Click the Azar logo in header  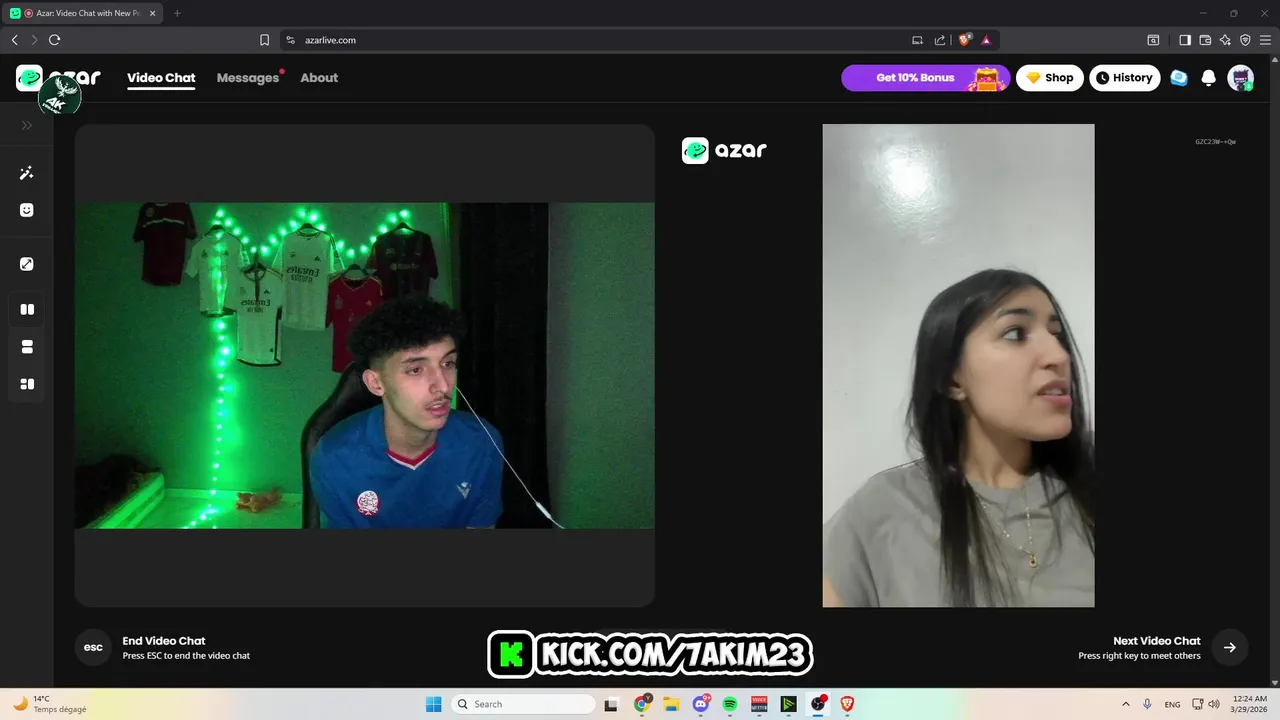(x=59, y=78)
